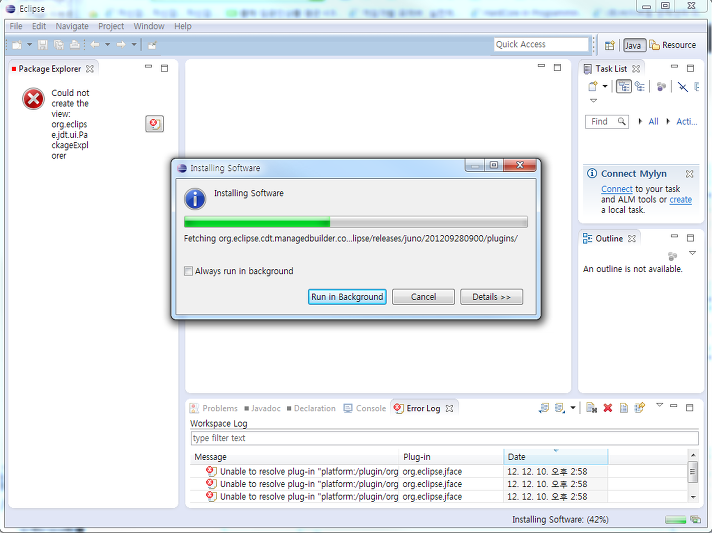Viewport: 712px width, 533px height.
Task: Switch to the Problems tab
Action: (x=213, y=408)
